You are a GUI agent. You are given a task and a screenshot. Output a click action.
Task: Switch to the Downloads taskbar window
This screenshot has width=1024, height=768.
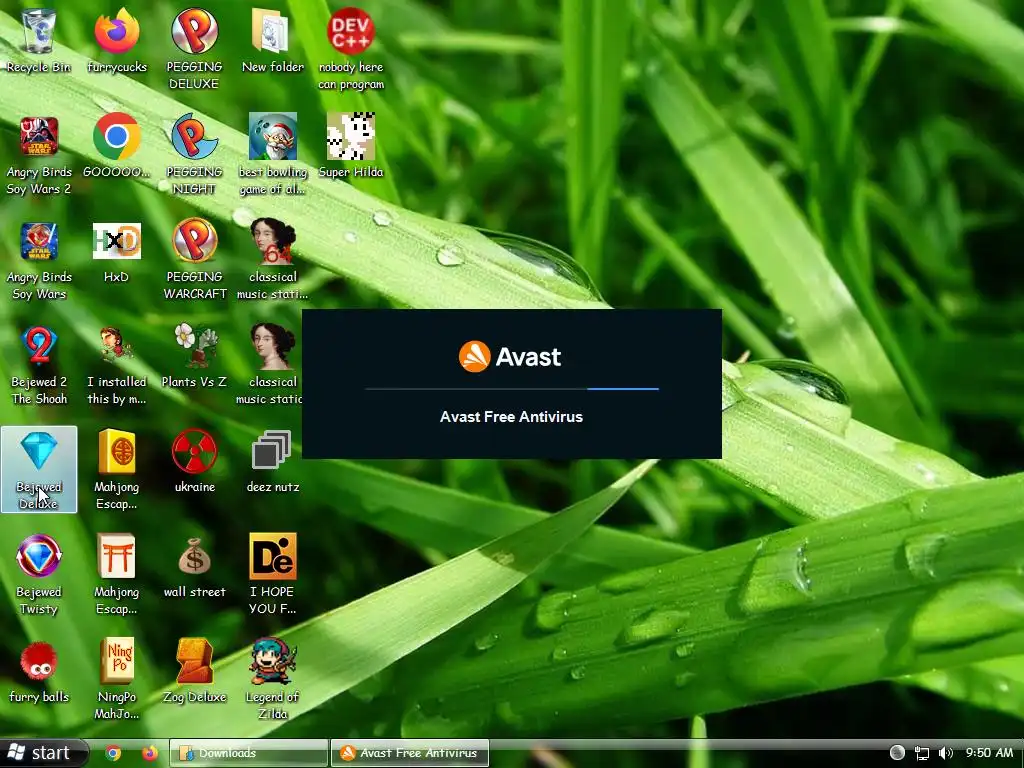pyautogui.click(x=248, y=753)
